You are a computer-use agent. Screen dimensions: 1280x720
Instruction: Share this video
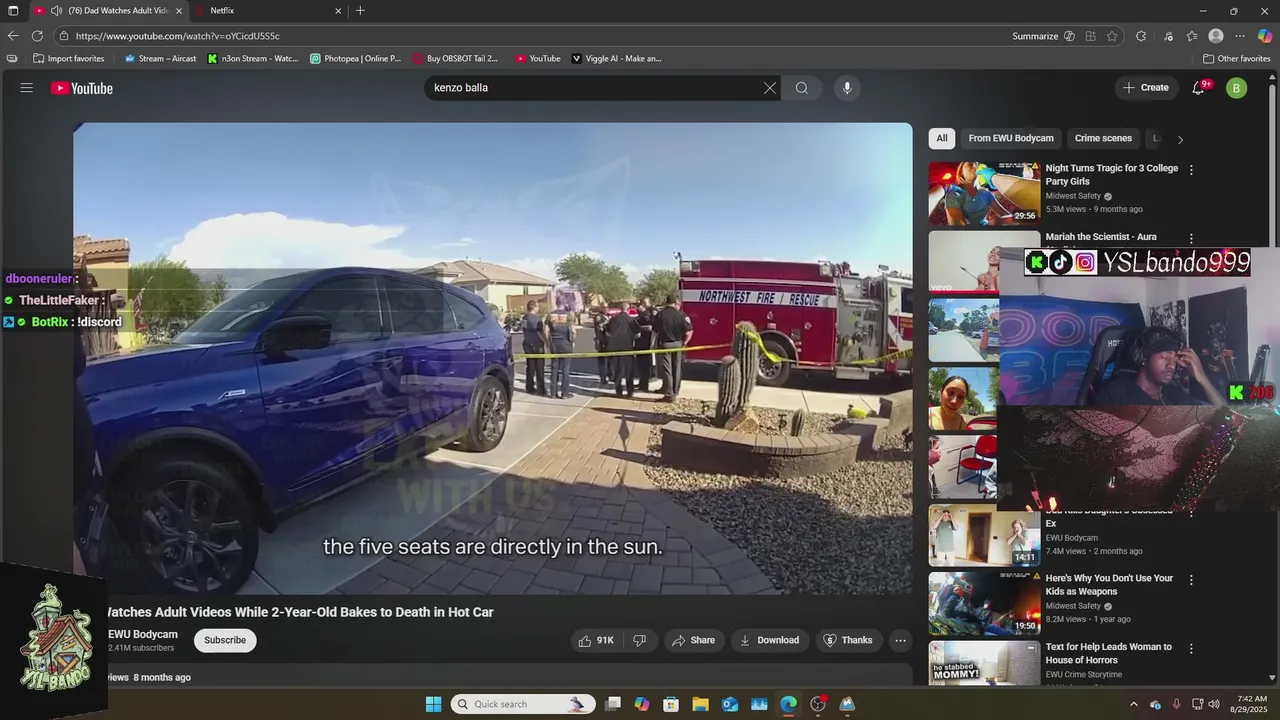click(694, 640)
